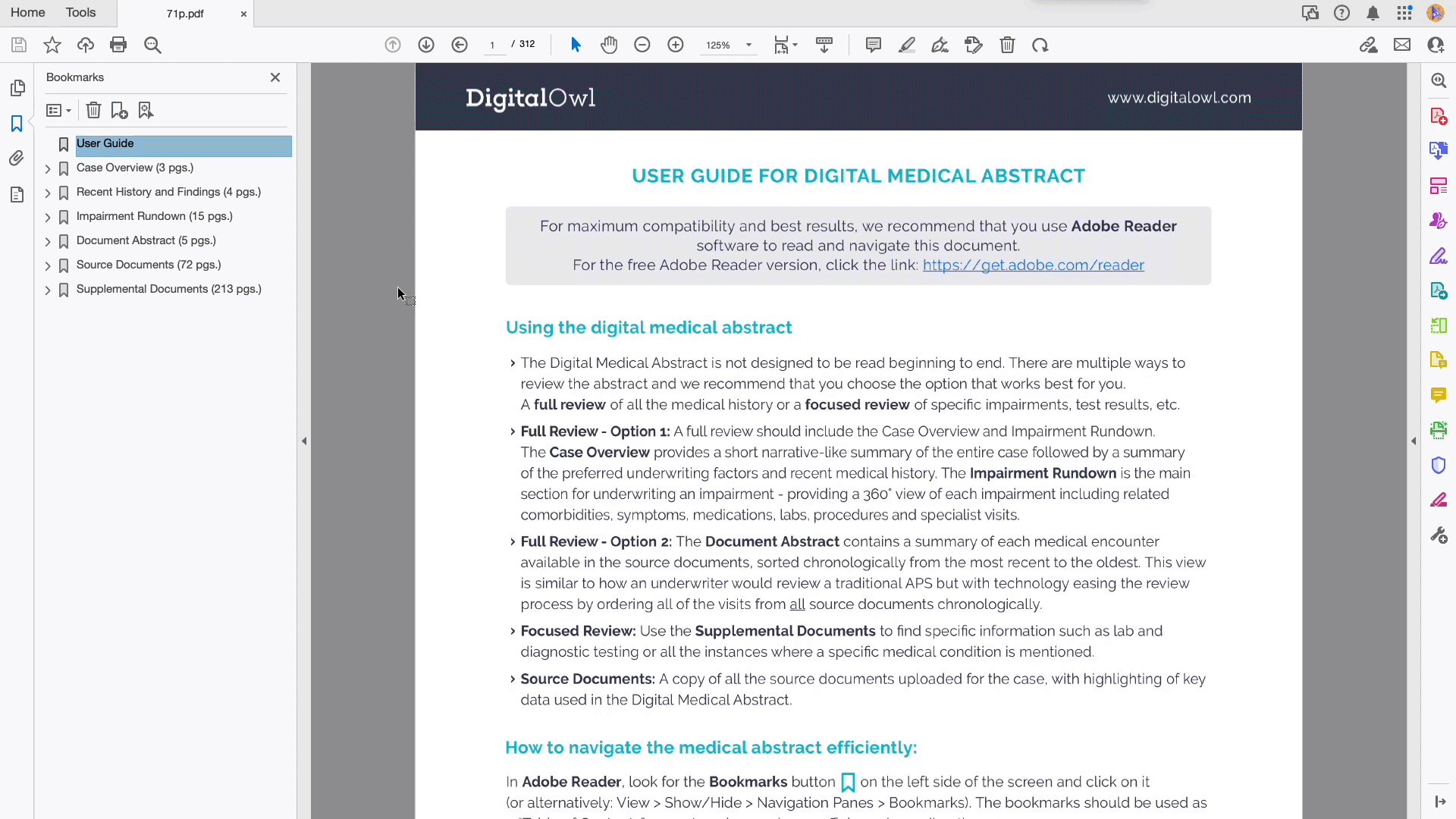The width and height of the screenshot is (1456, 819).
Task: Click the close bookmarks panel button
Action: pyautogui.click(x=275, y=77)
